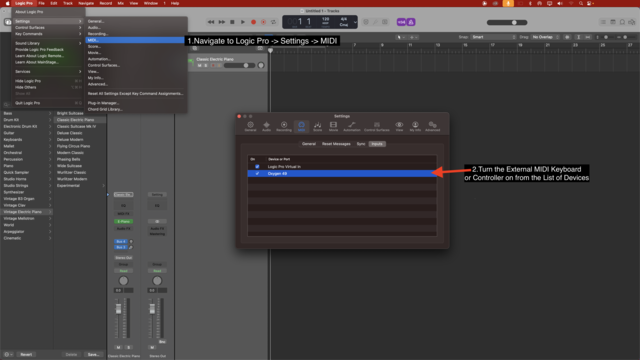This screenshot has width=640, height=360.
Task: Click the red record button
Action: tap(253, 22)
